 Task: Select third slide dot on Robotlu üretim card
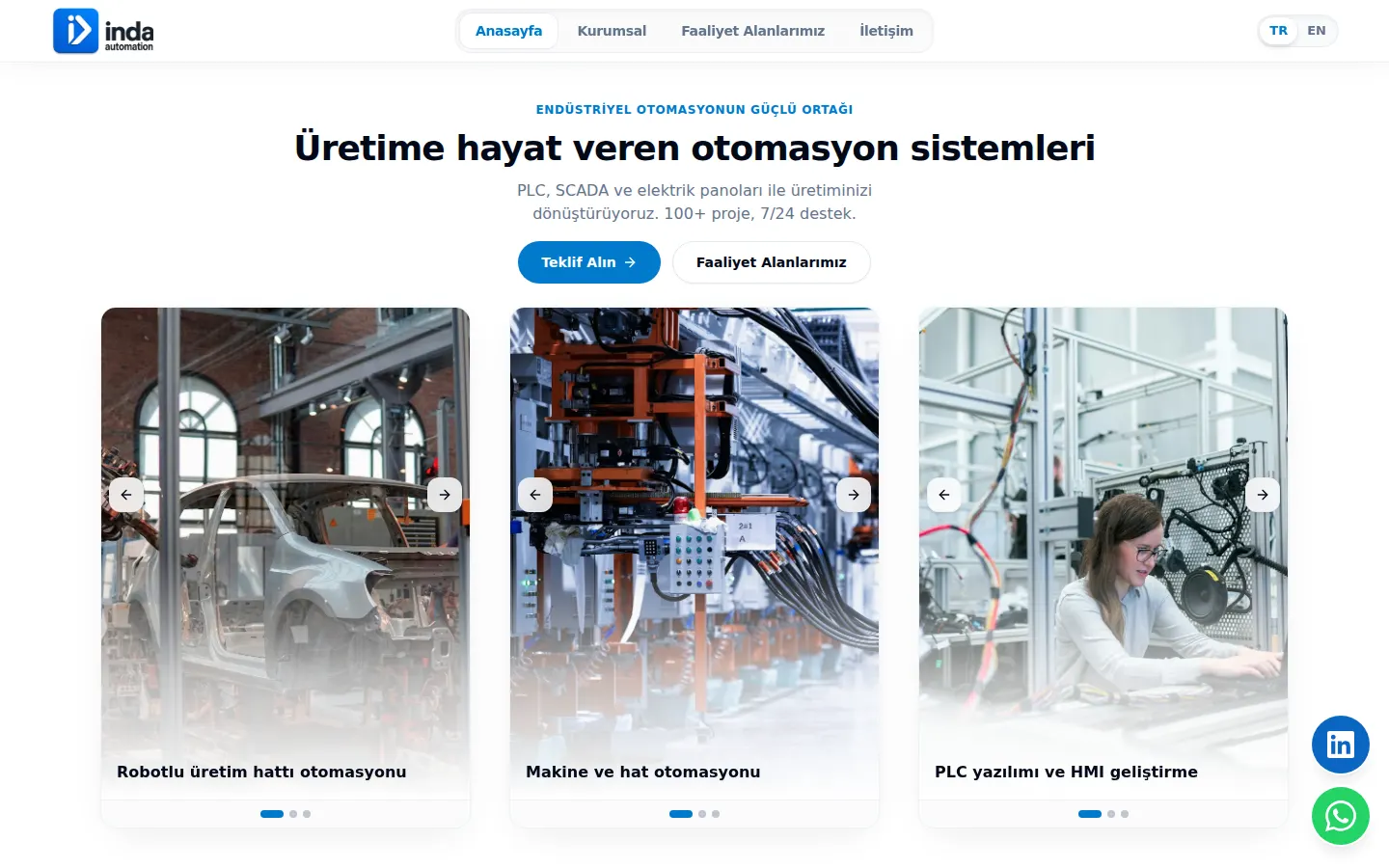tap(307, 814)
